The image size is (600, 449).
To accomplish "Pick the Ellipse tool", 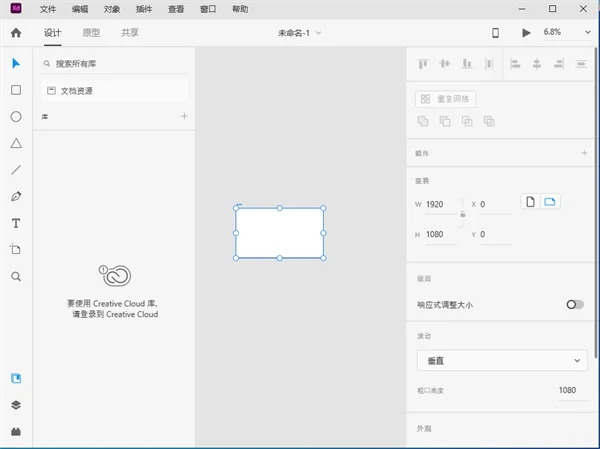I will [x=16, y=117].
